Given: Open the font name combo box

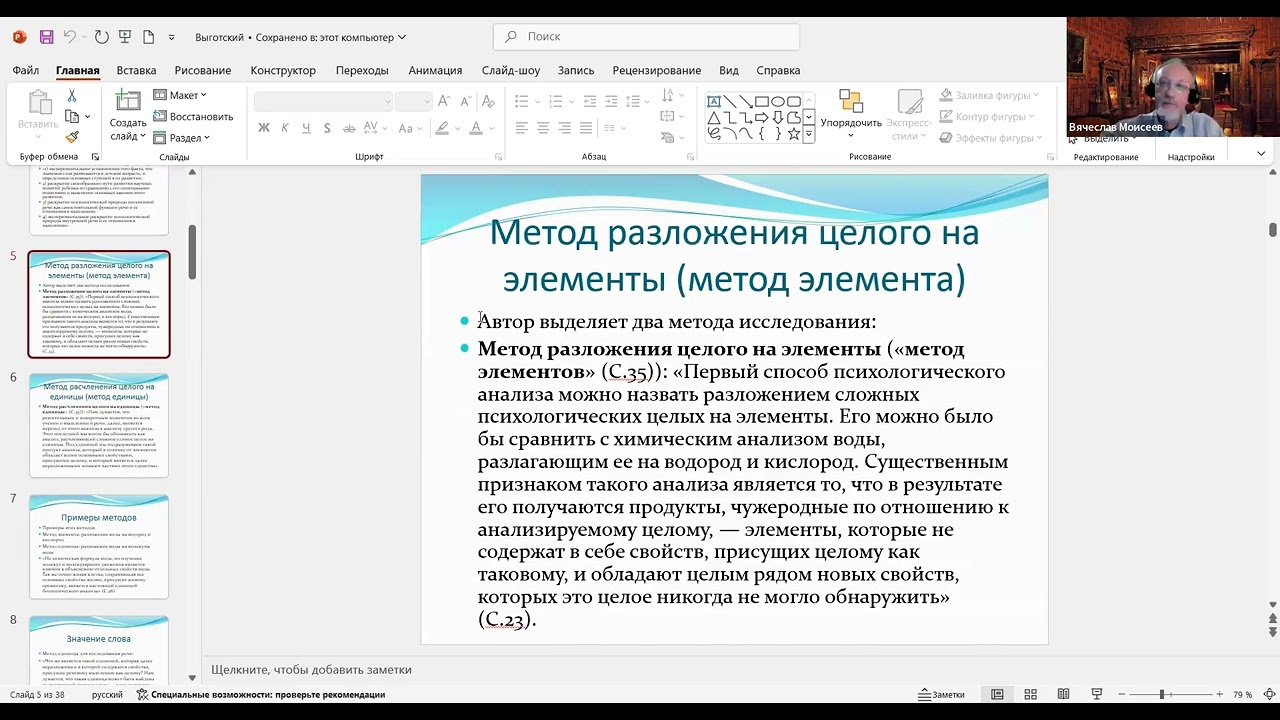Looking at the screenshot, I should tap(323, 101).
